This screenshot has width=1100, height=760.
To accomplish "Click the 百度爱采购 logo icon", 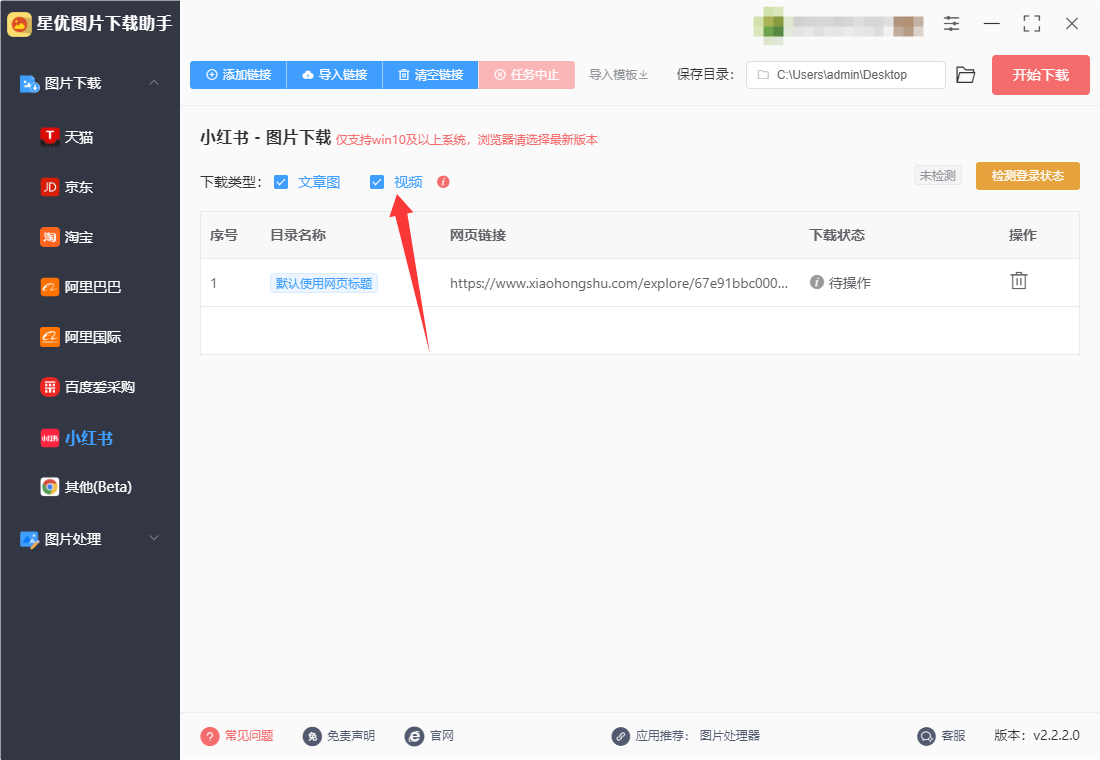I will point(49,387).
